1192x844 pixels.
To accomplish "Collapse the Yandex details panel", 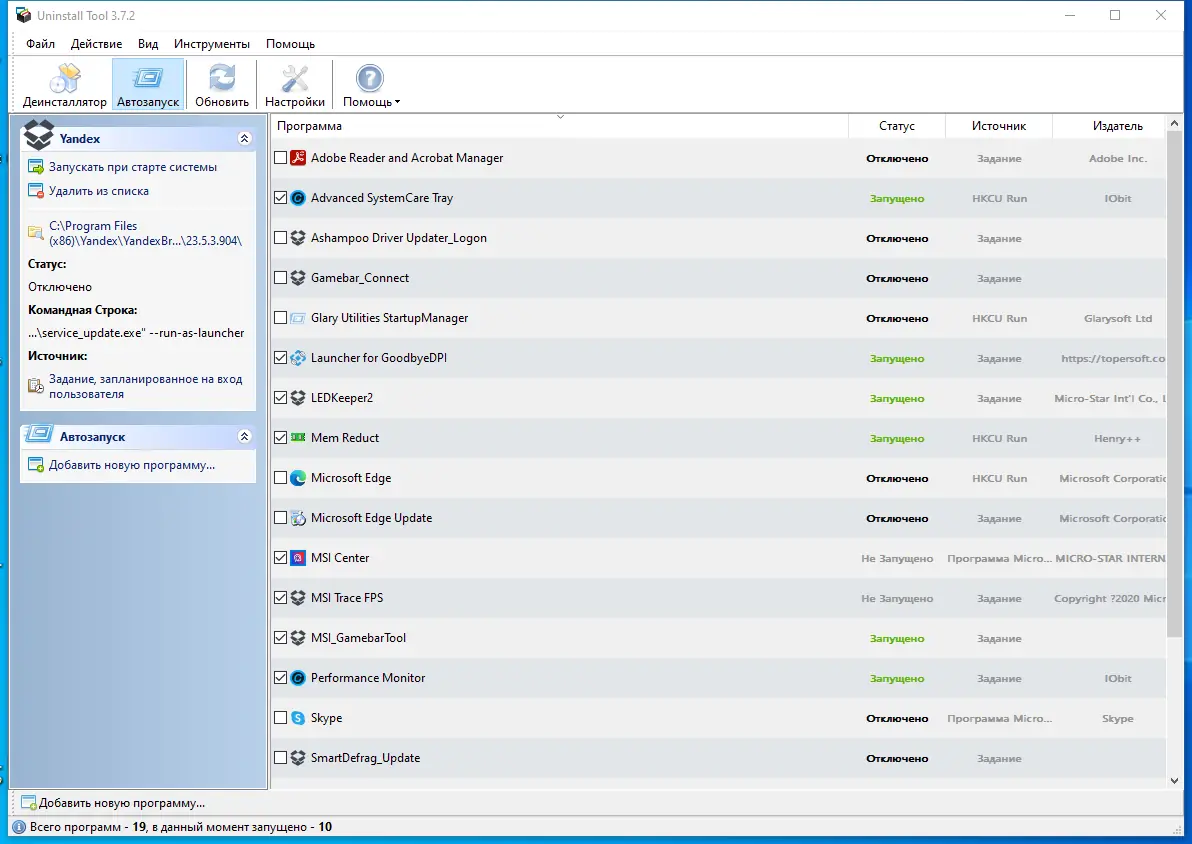I will (244, 138).
